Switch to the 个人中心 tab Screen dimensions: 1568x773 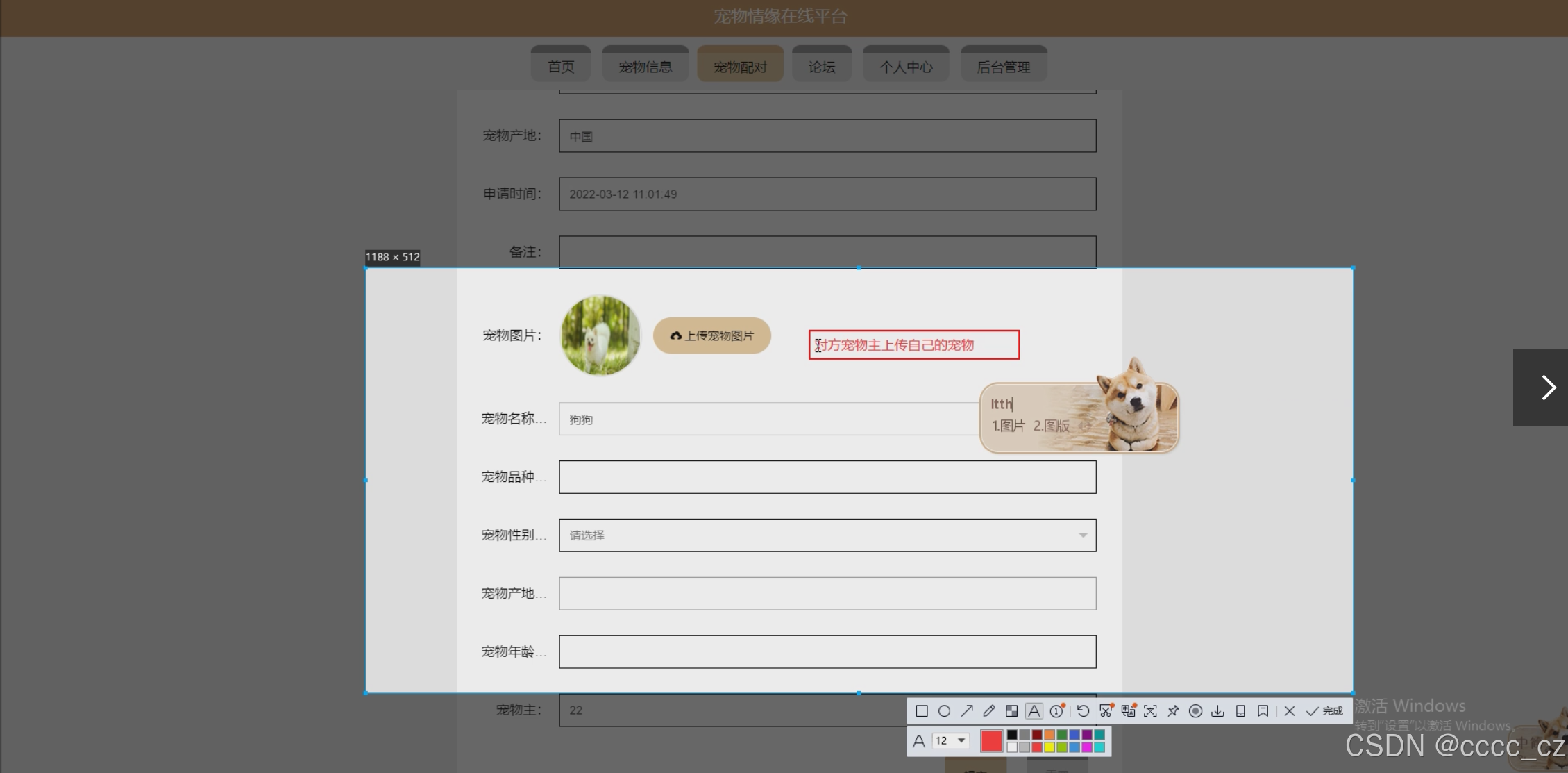906,67
